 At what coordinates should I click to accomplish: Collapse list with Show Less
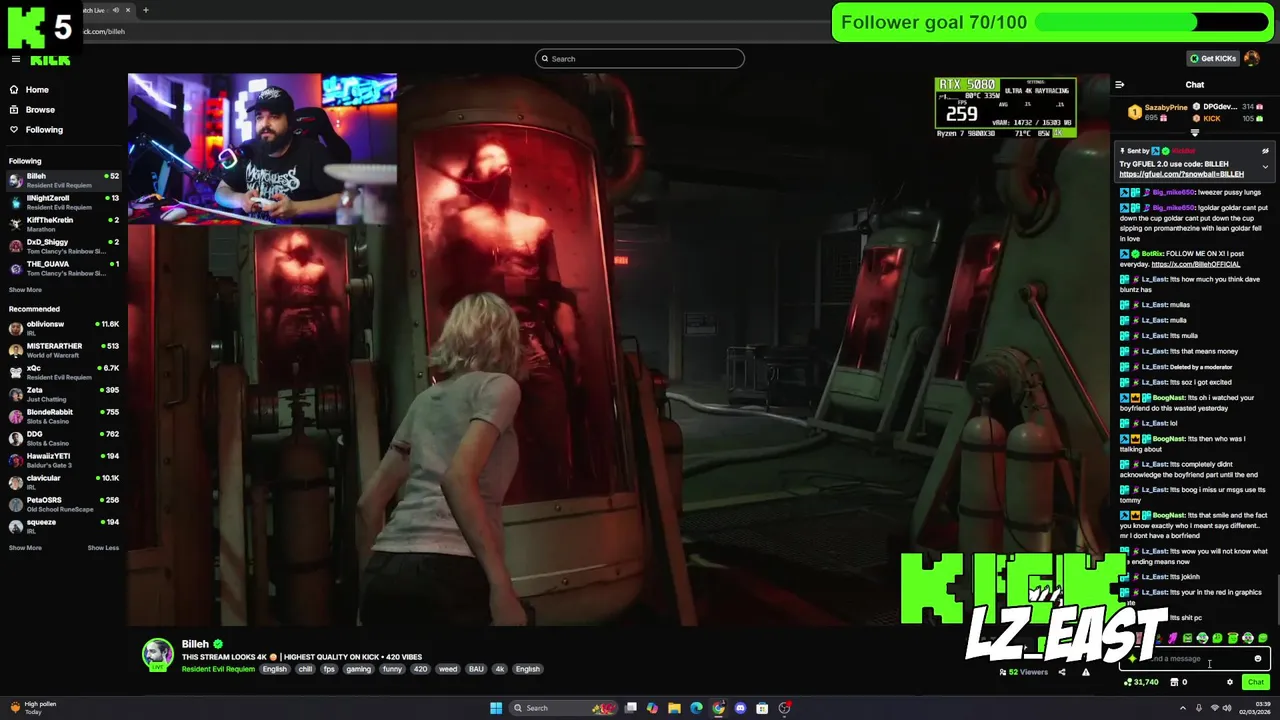(103, 548)
